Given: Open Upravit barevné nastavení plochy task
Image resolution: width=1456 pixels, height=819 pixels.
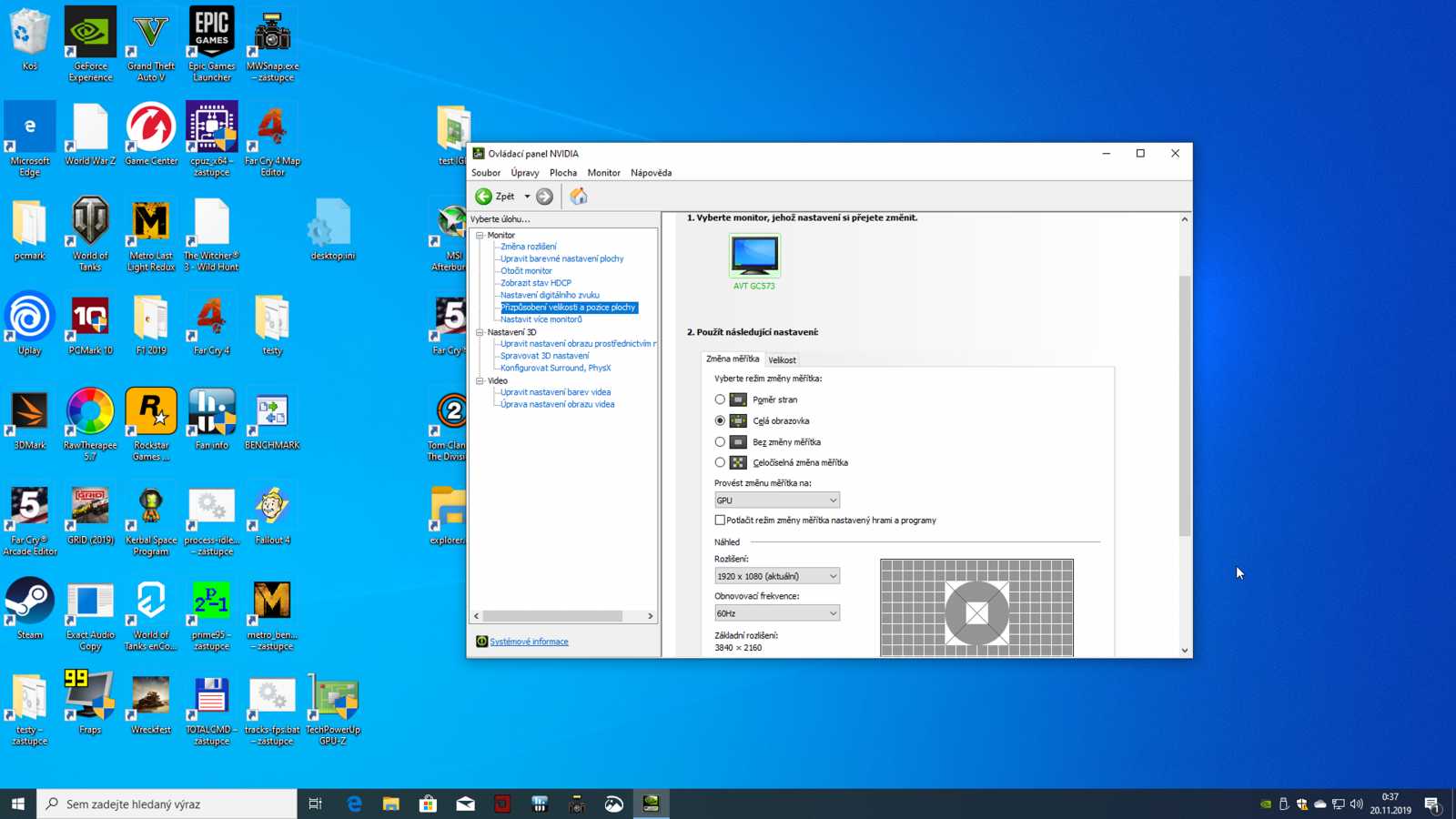Looking at the screenshot, I should 561,258.
